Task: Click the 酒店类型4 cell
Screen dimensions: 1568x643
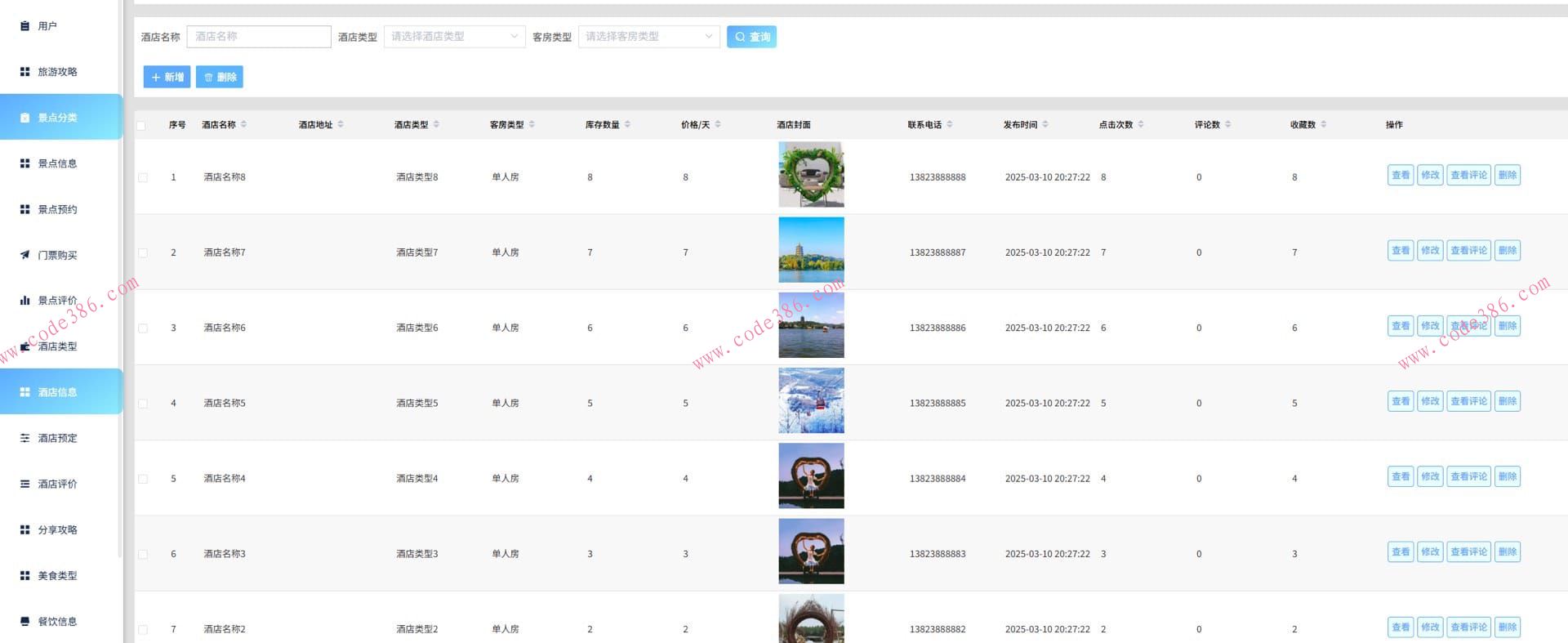Action: (416, 479)
